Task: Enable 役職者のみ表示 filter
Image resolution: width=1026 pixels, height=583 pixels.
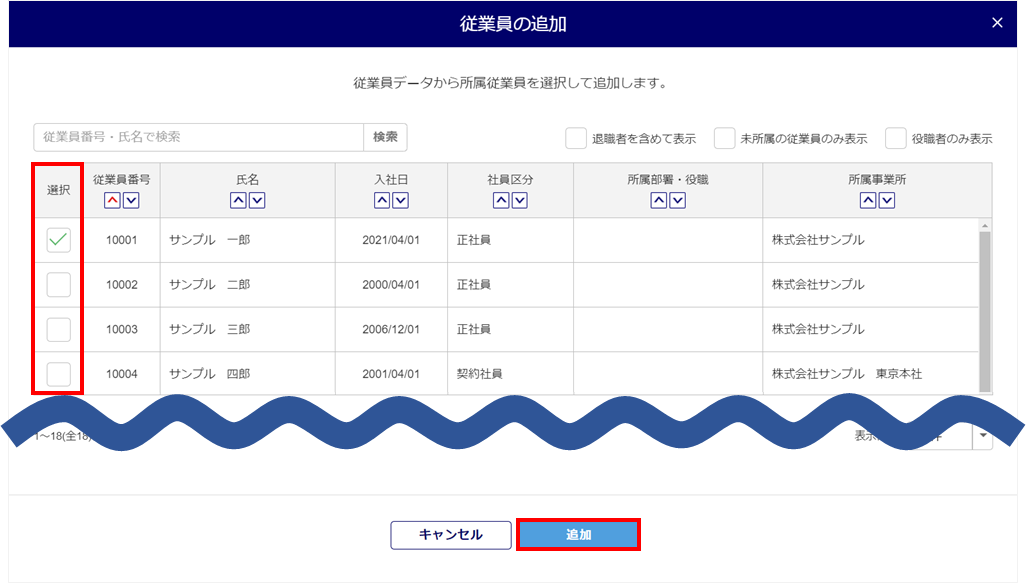Action: 896,138
